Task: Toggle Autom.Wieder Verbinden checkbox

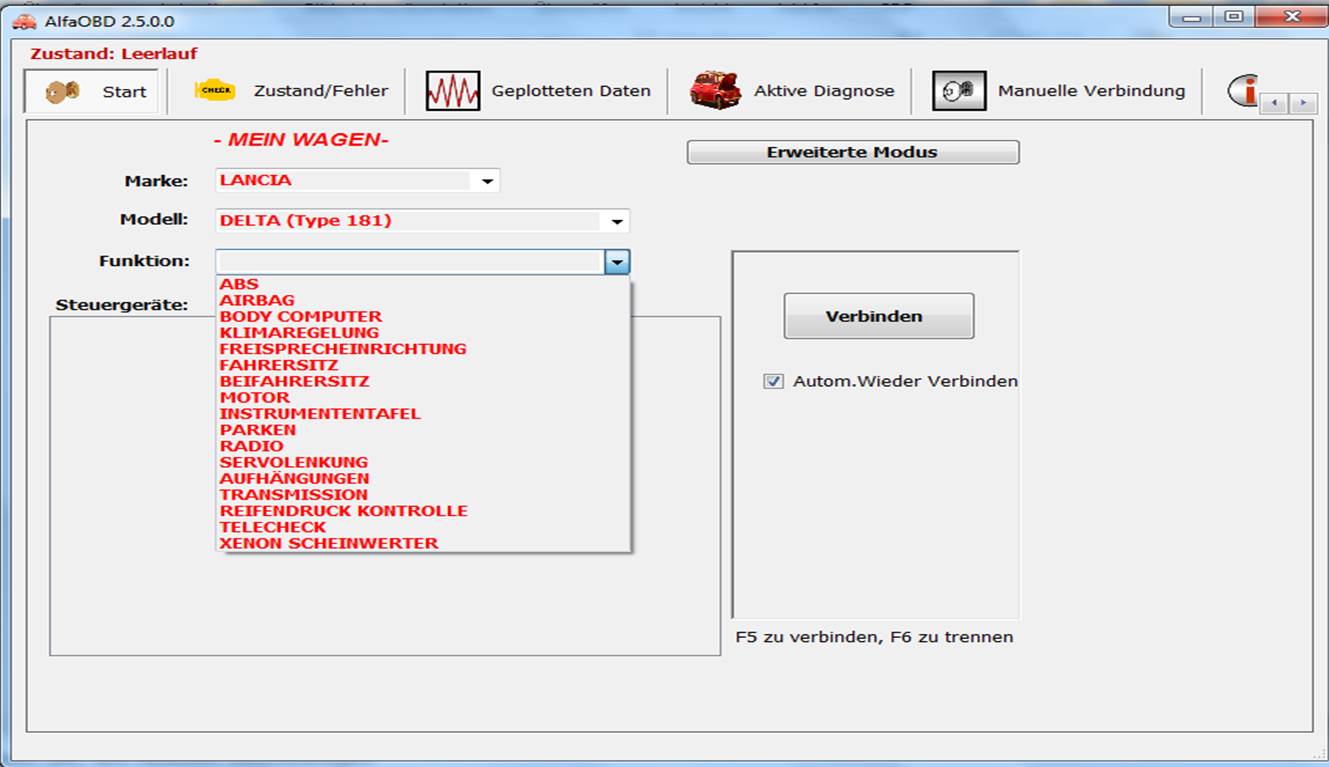Action: [773, 381]
